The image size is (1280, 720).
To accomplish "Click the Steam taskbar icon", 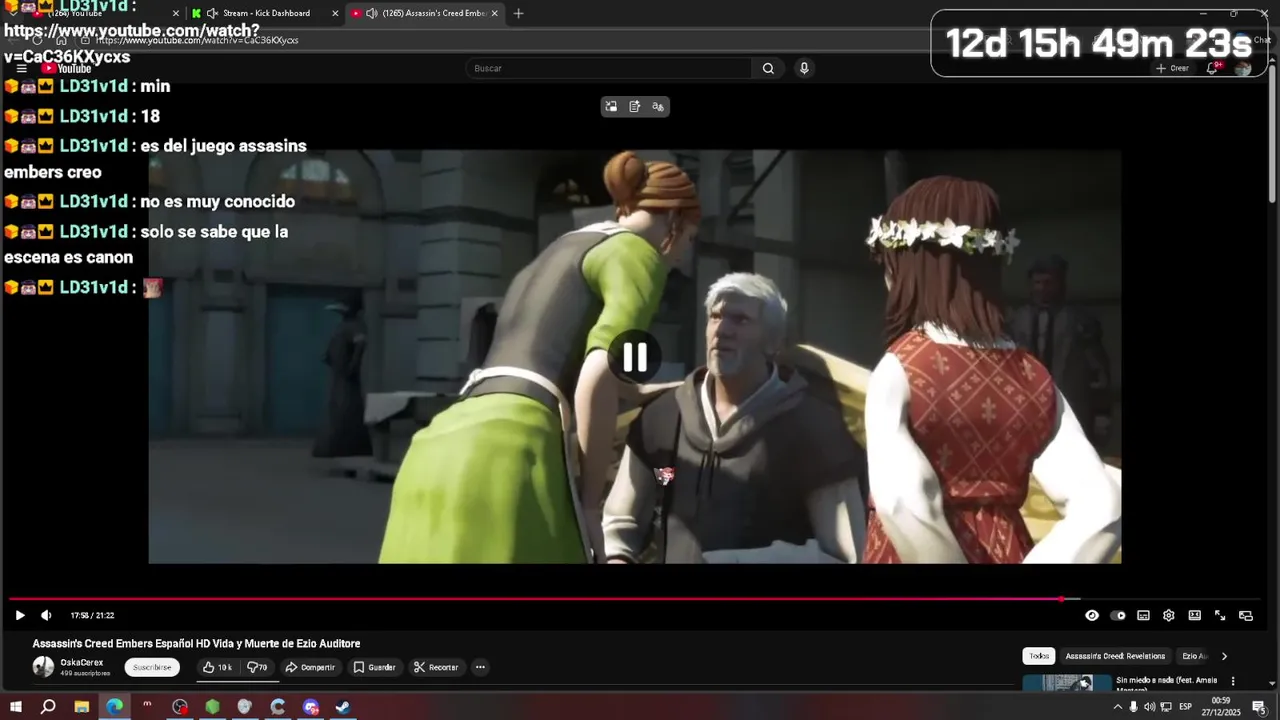I will [342, 707].
